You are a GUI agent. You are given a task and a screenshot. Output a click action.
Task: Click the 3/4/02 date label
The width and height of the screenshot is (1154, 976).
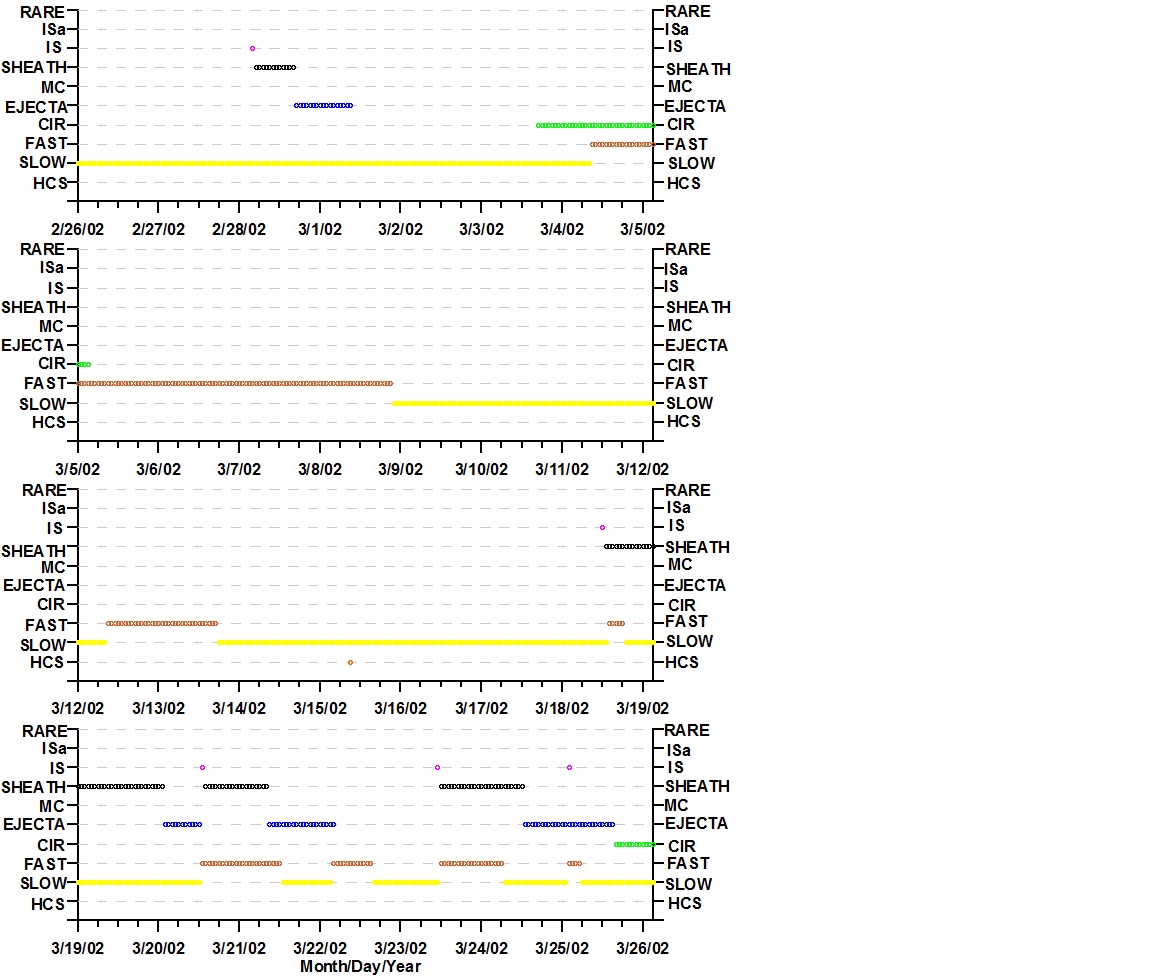[x=562, y=230]
